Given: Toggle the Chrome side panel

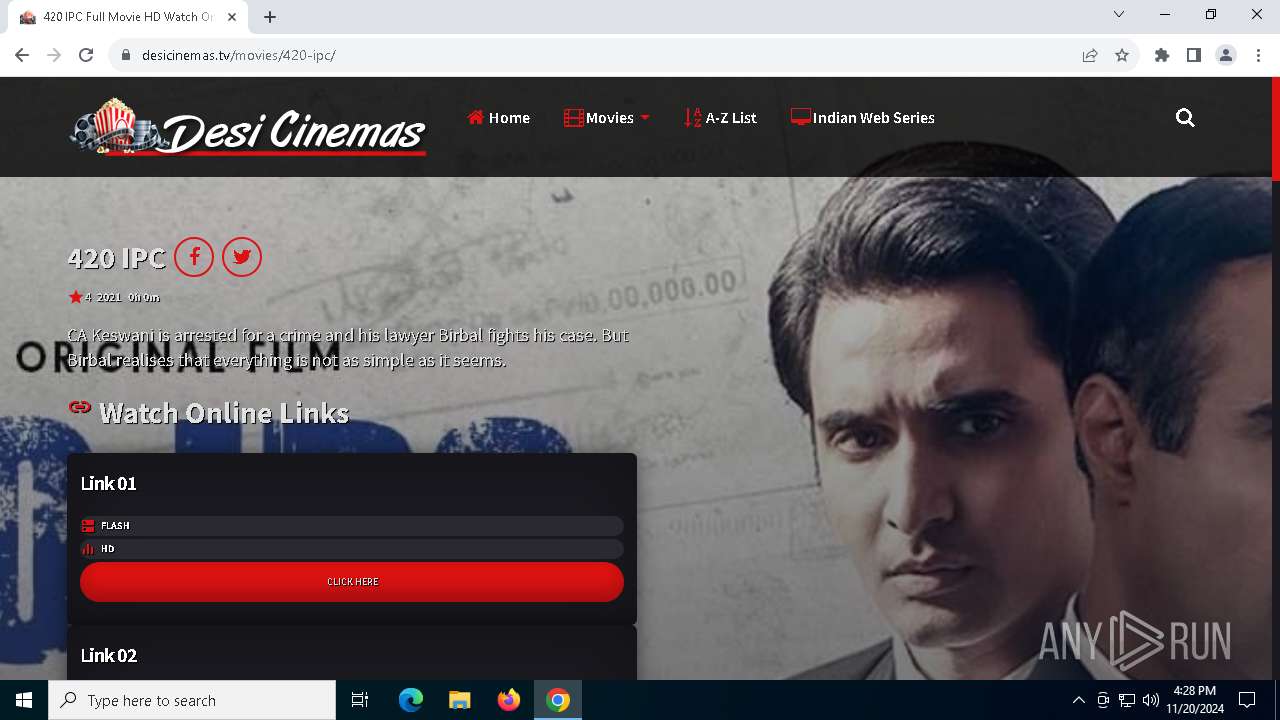Looking at the screenshot, I should [x=1194, y=55].
